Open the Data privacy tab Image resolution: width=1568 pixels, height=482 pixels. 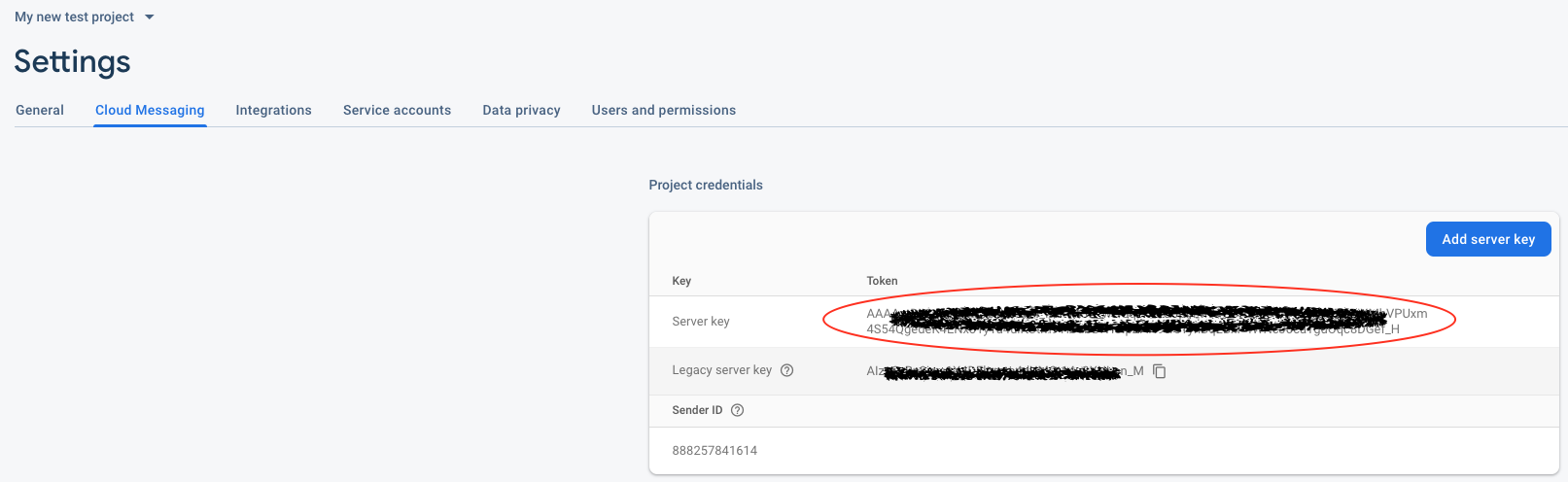(521, 110)
